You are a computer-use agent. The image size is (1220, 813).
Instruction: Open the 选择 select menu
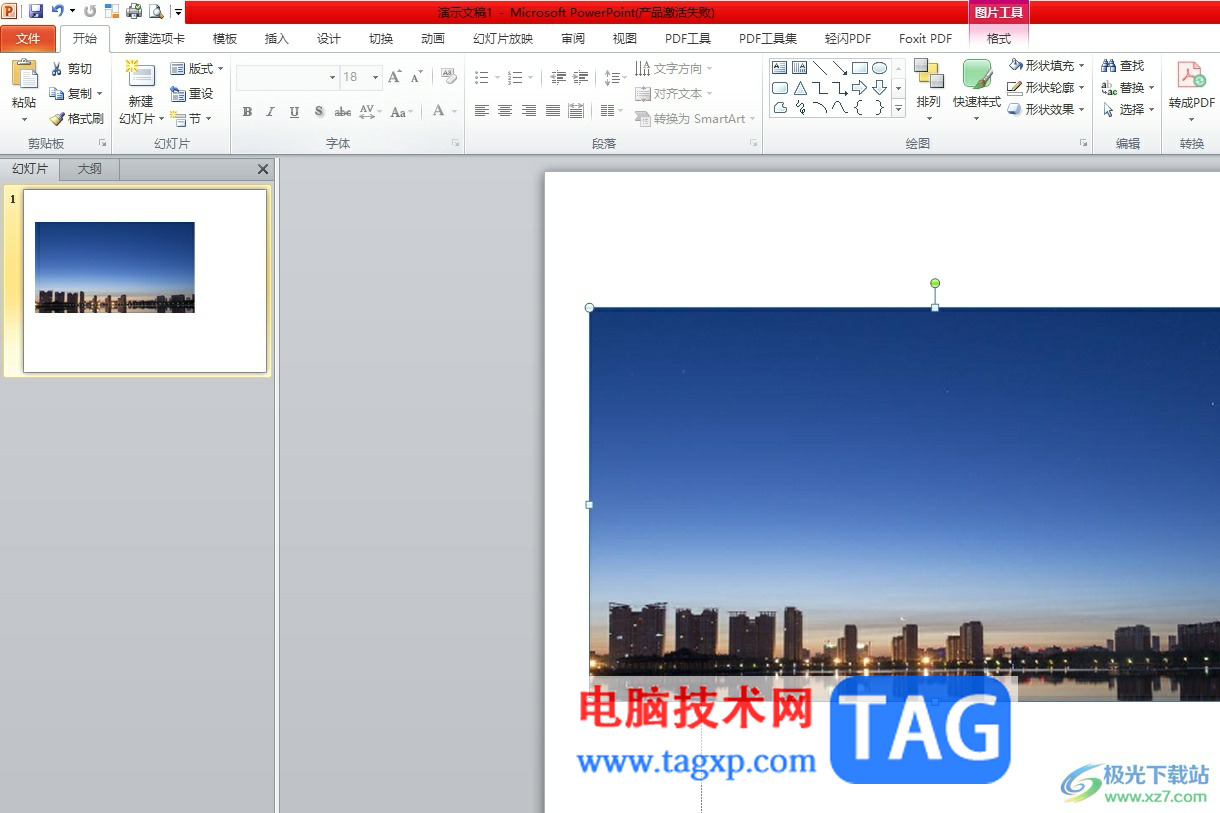pyautogui.click(x=1128, y=110)
